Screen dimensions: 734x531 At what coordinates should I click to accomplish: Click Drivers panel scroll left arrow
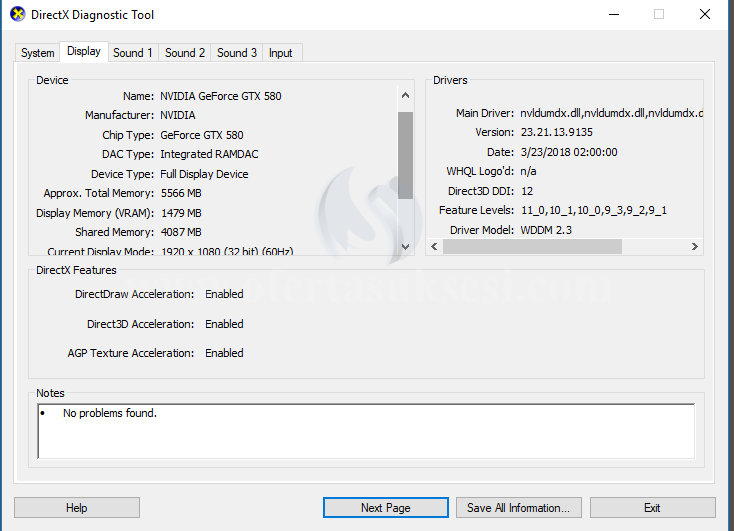click(x=434, y=246)
